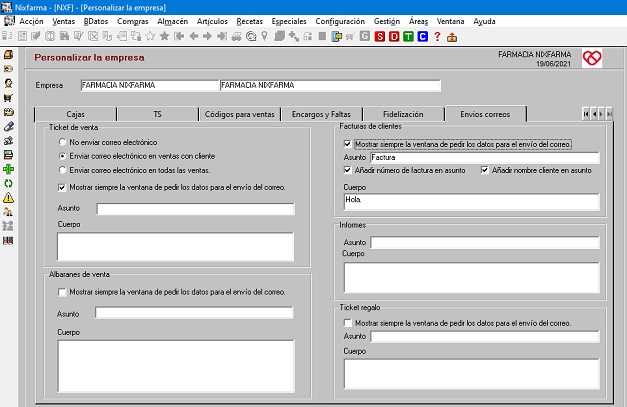Click the Cuerpo box under Ticket regalo
This screenshot has width=627, height=407.
(x=472, y=374)
